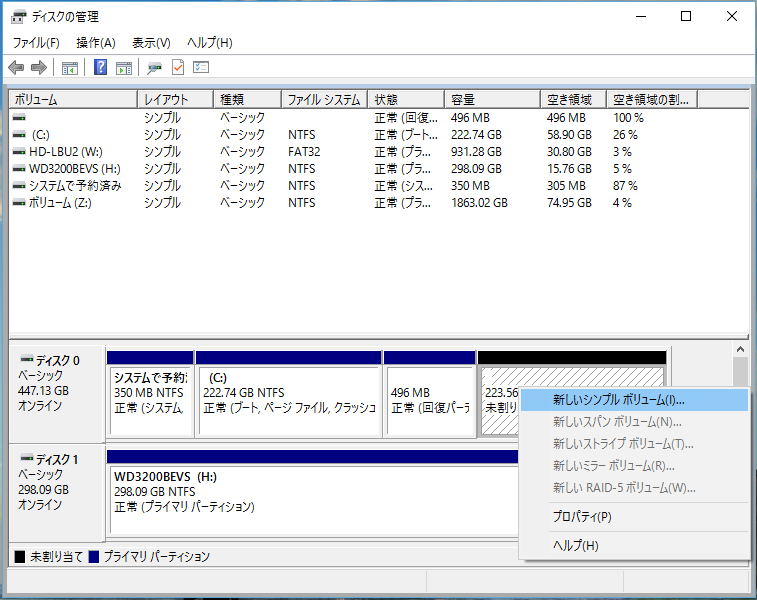The width and height of the screenshot is (757, 600).
Task: Go back with the left arrow toolbar icon
Action: 16,68
